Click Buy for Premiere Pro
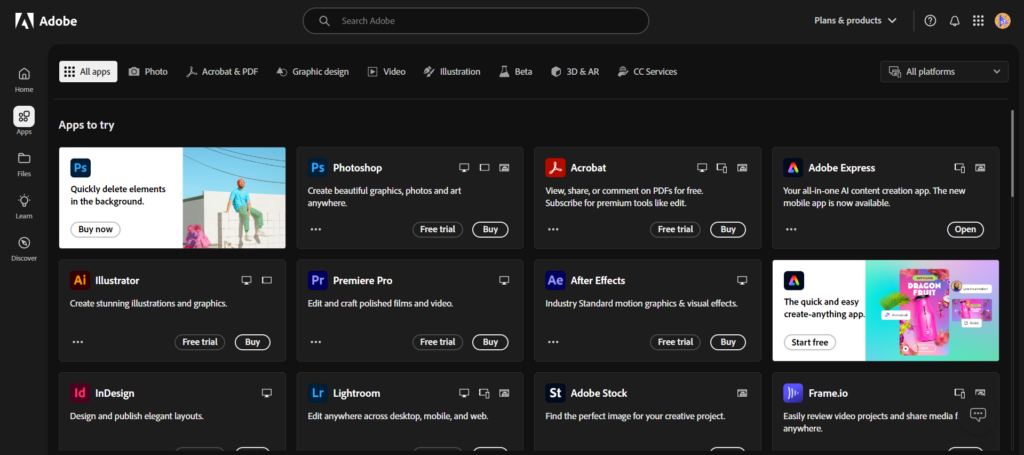 point(490,342)
